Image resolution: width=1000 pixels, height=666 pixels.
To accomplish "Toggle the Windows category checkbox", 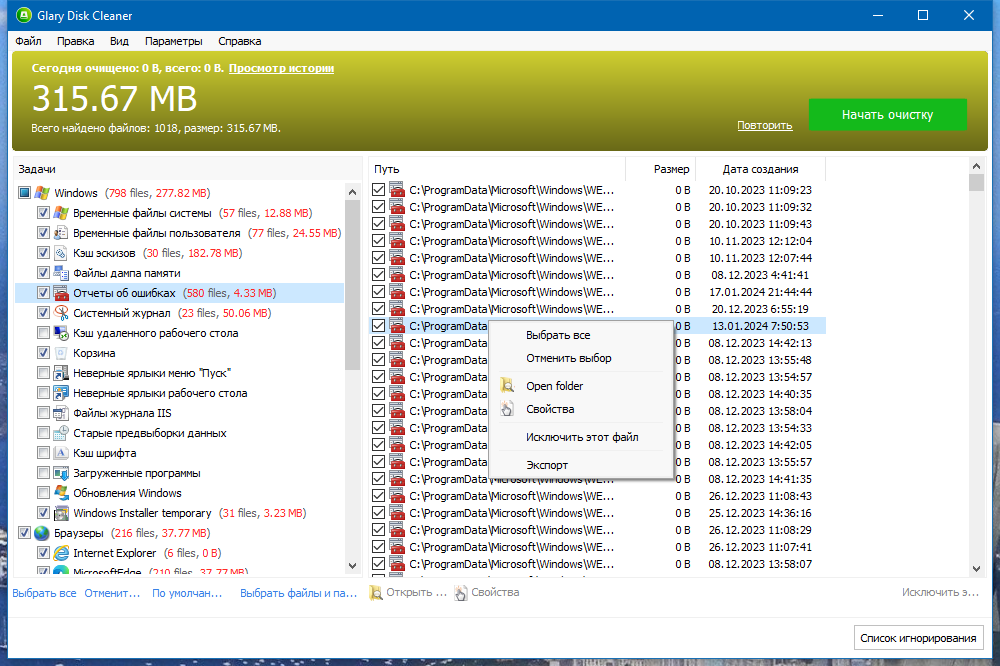I will coord(24,193).
